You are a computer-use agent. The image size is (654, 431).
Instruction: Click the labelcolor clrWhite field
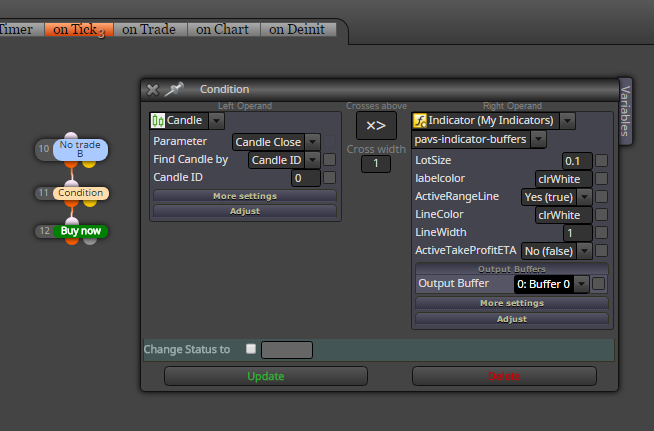click(x=563, y=179)
